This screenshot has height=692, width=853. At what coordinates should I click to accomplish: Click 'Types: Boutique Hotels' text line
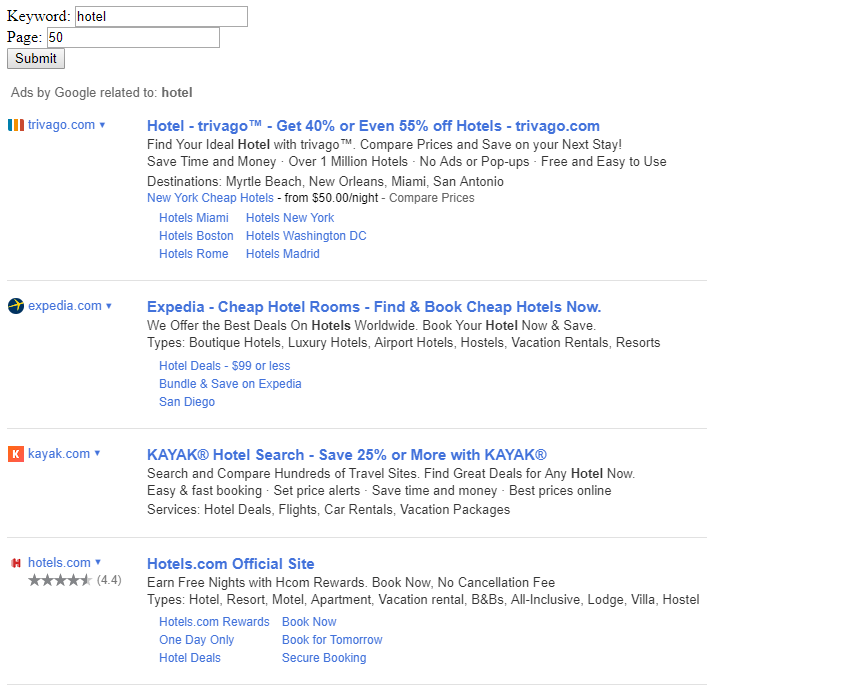(x=404, y=343)
